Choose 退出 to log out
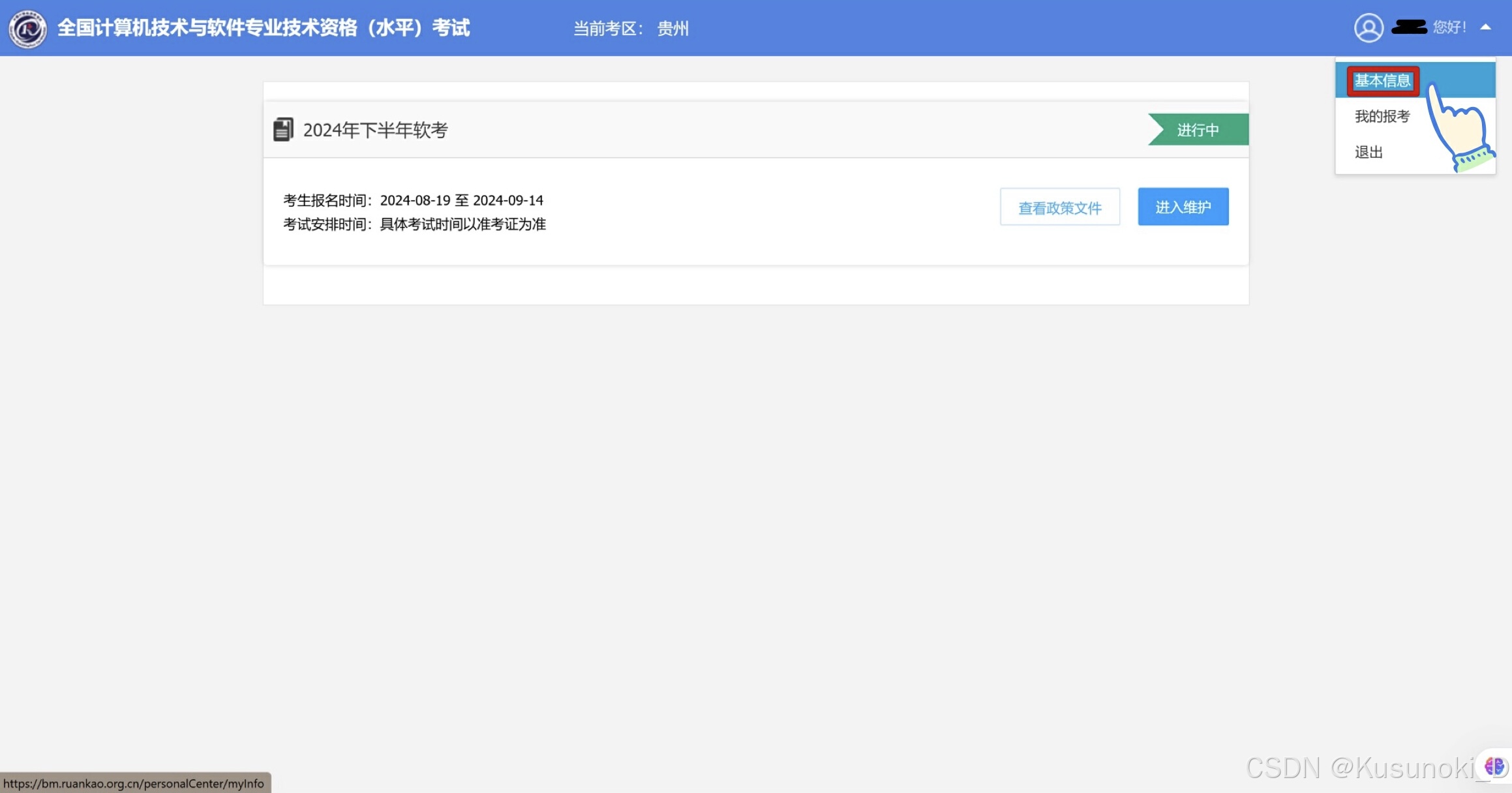This screenshot has height=793, width=1512. point(1368,153)
